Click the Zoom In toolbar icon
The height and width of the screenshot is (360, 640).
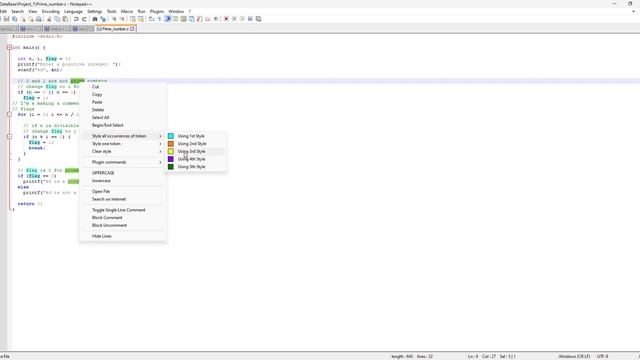pos(114,19)
